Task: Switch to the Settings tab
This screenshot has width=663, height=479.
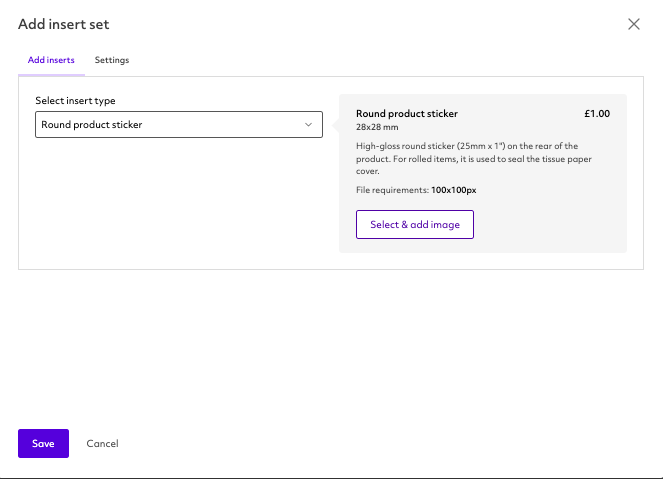Action: [x=112, y=60]
